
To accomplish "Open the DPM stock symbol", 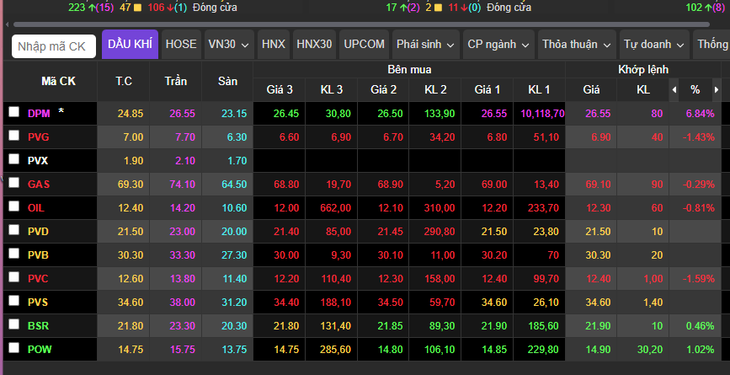I will click(39, 113).
